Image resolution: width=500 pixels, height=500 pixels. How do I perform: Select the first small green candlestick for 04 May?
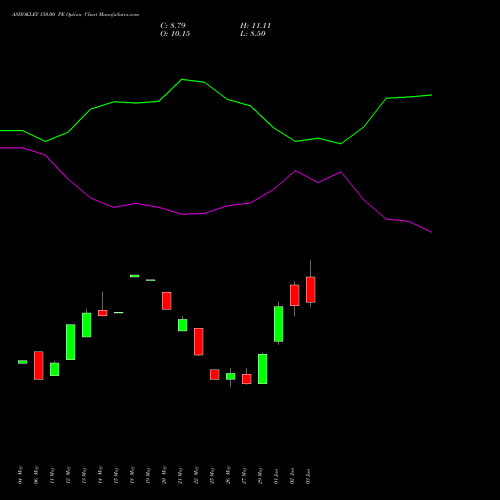pos(23,362)
